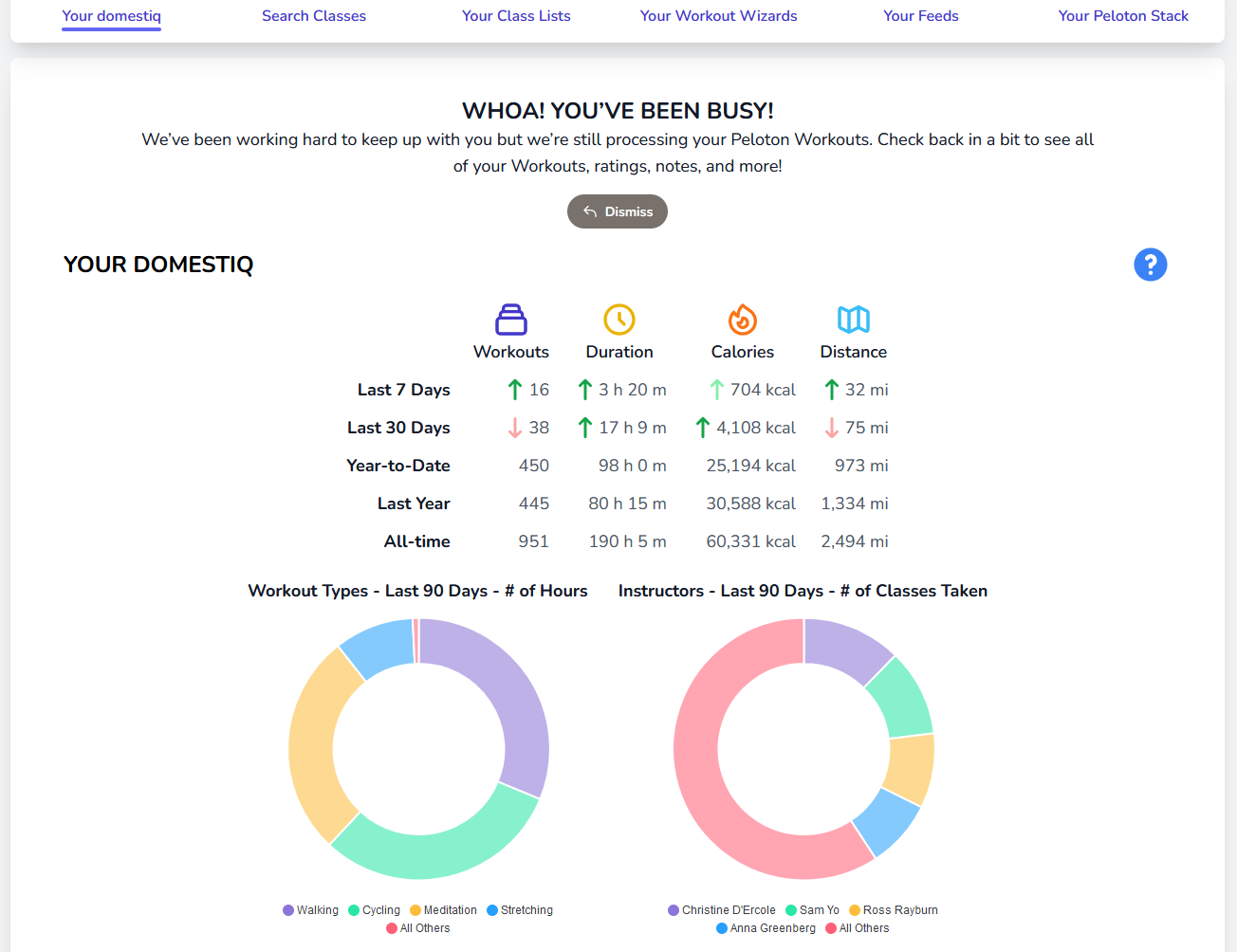This screenshot has width=1237, height=952.
Task: Click the Distance map icon
Action: coord(854,320)
